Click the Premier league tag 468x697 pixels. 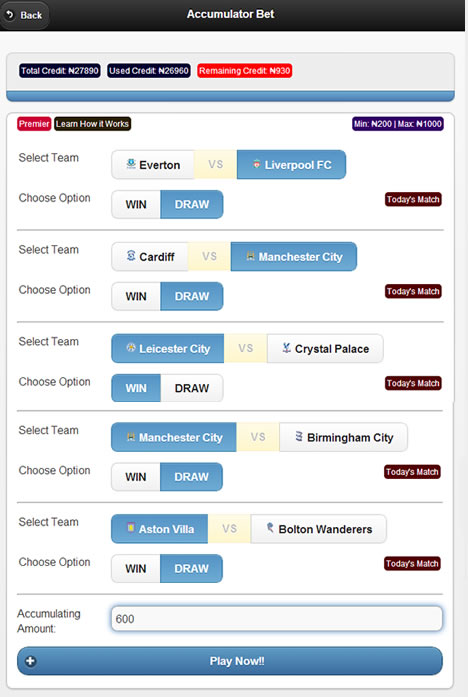[x=34, y=124]
